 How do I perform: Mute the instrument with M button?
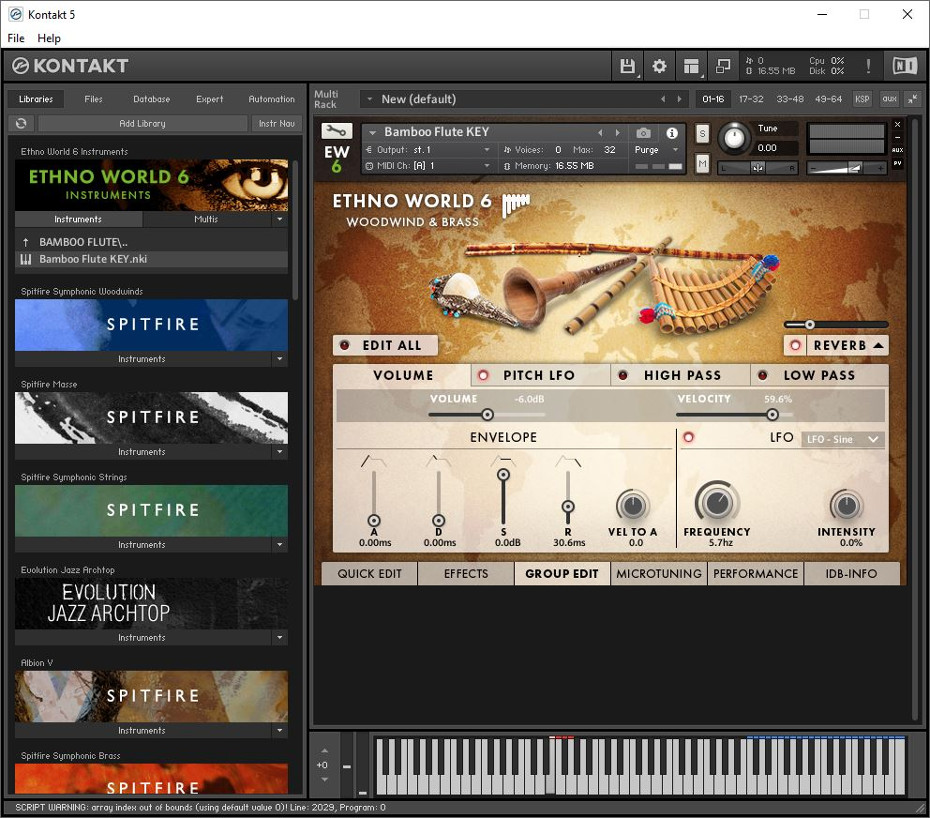[x=702, y=163]
